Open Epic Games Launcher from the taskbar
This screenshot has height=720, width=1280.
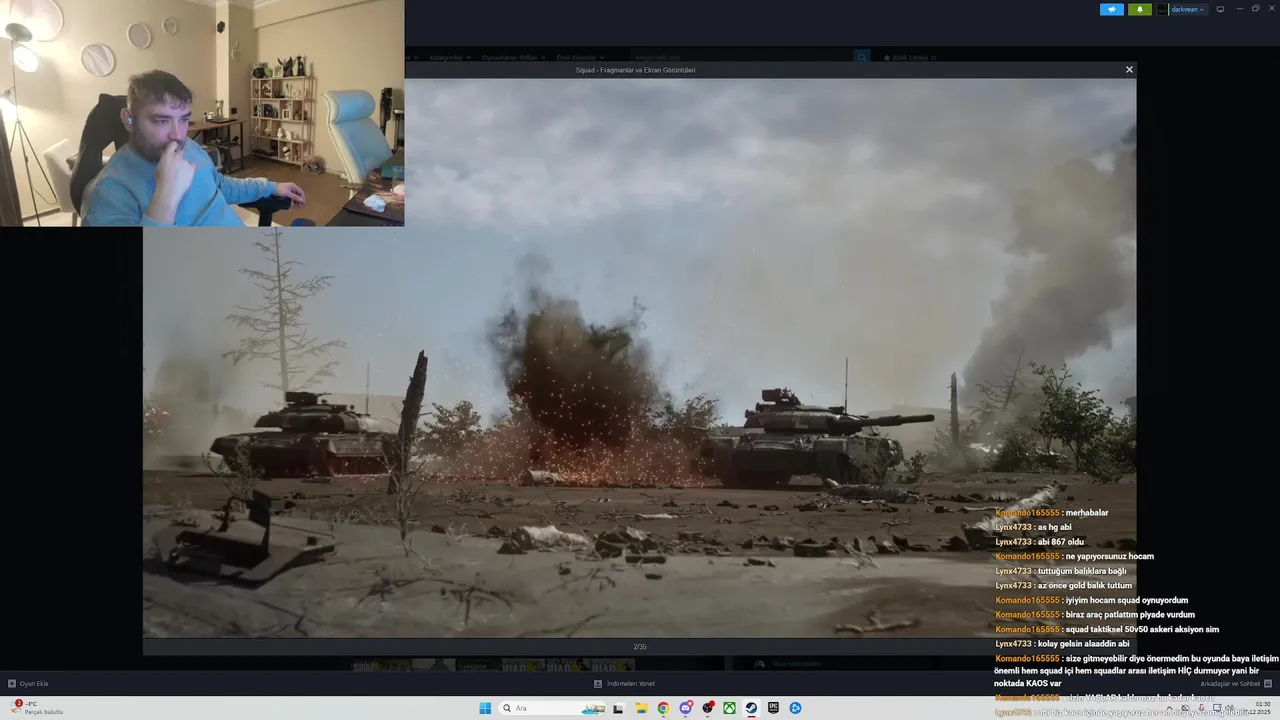(773, 708)
